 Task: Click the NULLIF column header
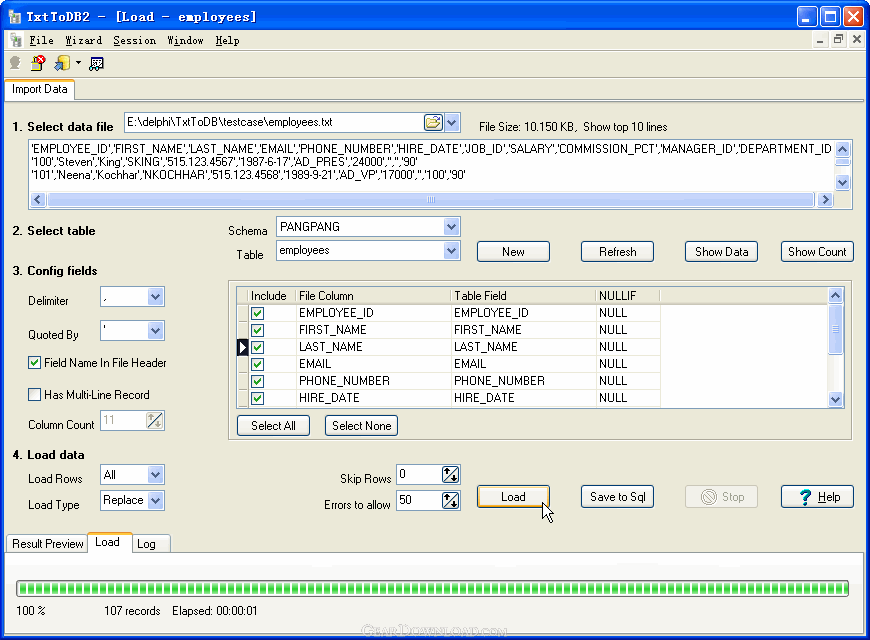coord(628,296)
